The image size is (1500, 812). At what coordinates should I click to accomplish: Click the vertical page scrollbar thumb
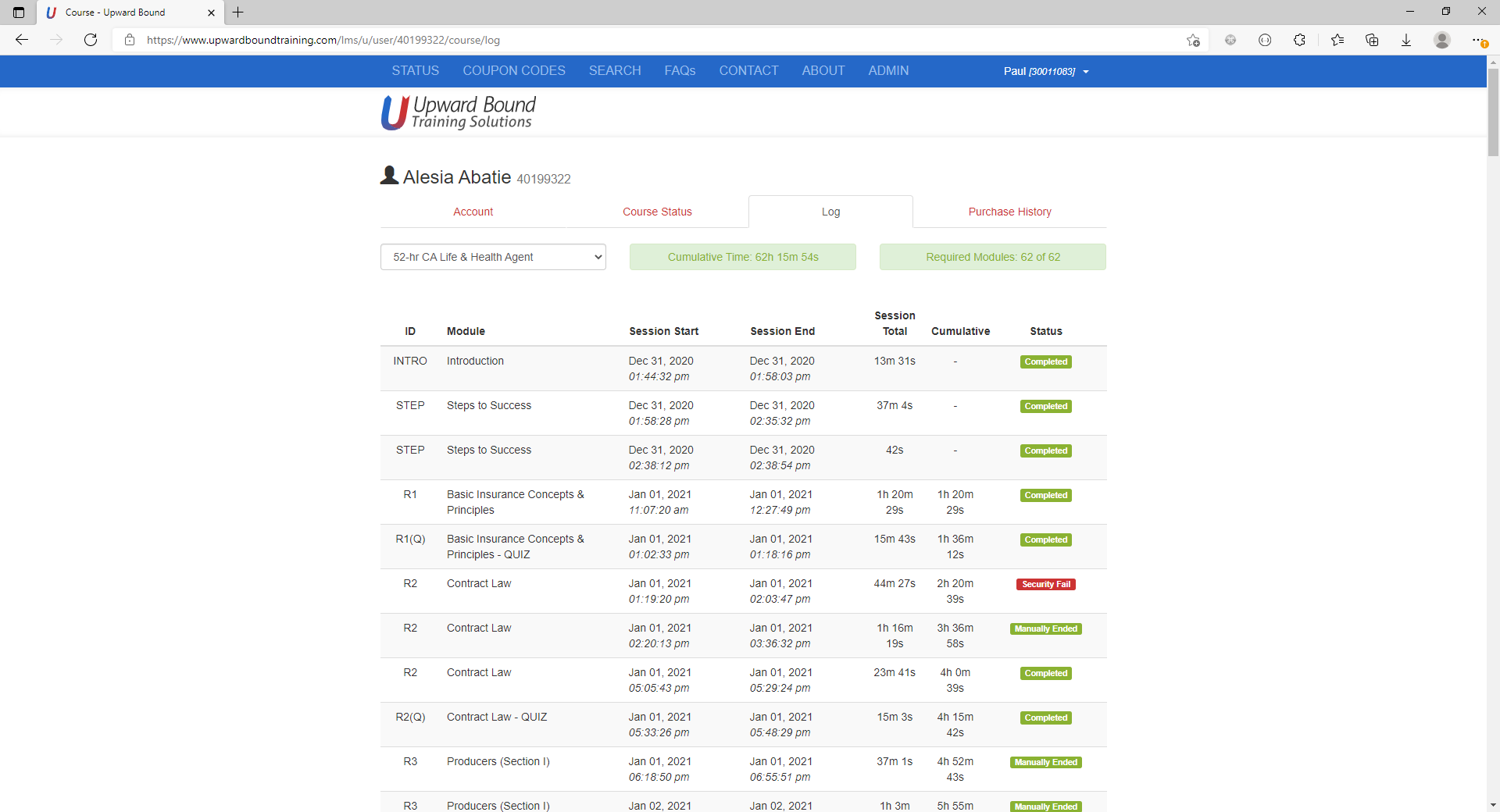pyautogui.click(x=1493, y=112)
